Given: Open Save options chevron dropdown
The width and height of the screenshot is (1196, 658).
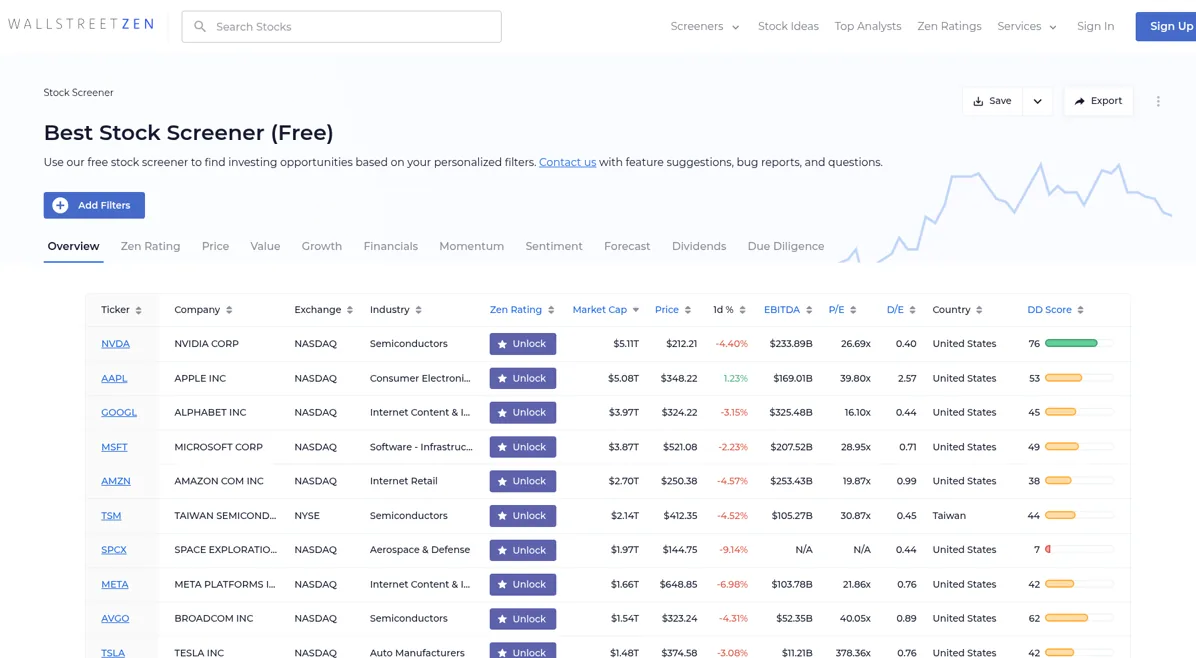Looking at the screenshot, I should [x=1037, y=101].
